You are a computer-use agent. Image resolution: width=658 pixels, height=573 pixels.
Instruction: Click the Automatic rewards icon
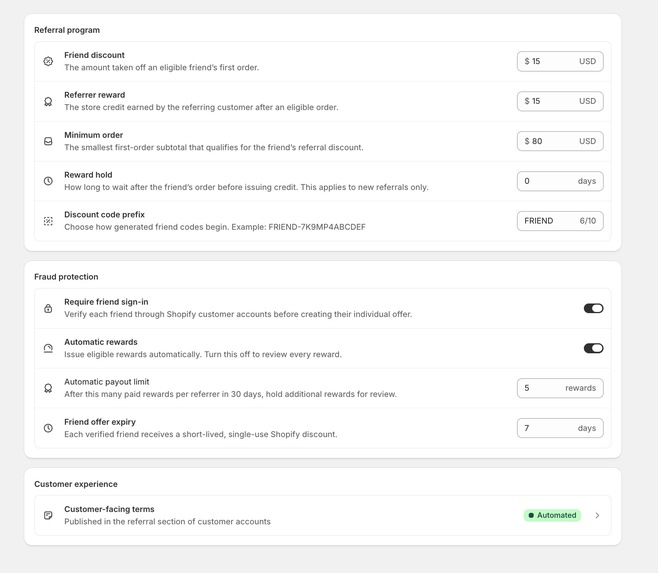pyautogui.click(x=48, y=348)
